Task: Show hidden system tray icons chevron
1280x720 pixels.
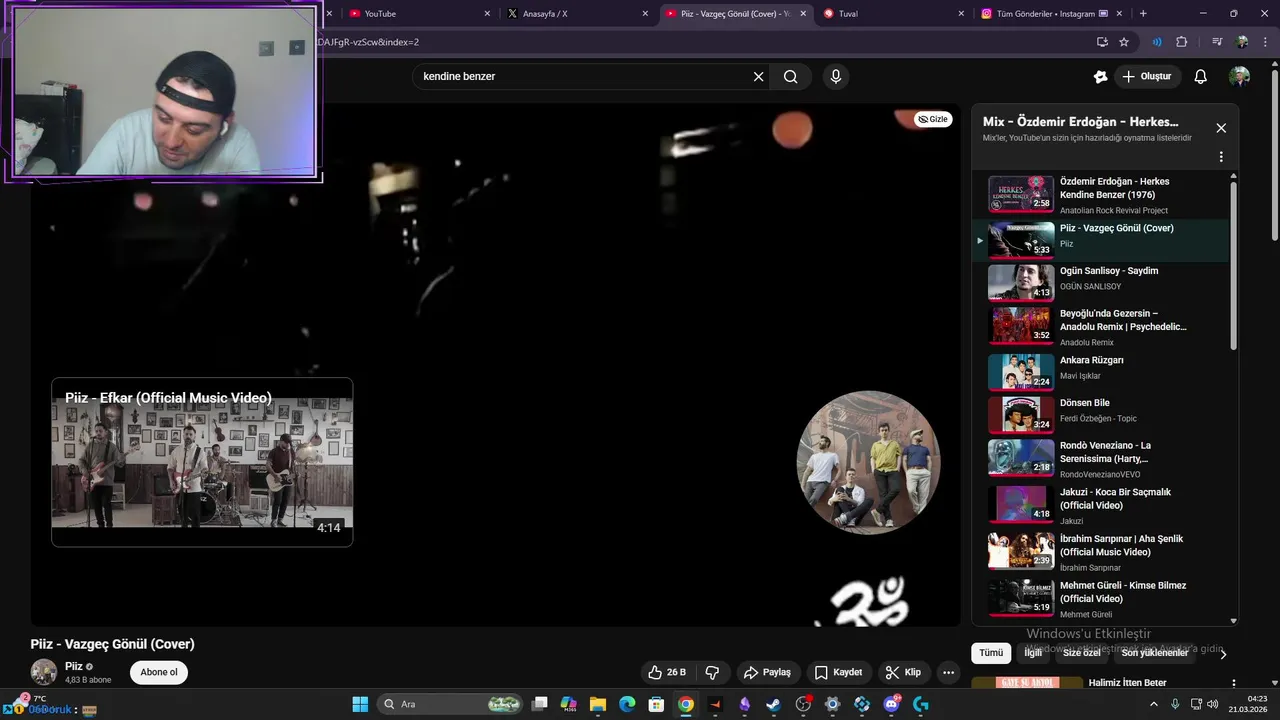Action: (x=1154, y=704)
